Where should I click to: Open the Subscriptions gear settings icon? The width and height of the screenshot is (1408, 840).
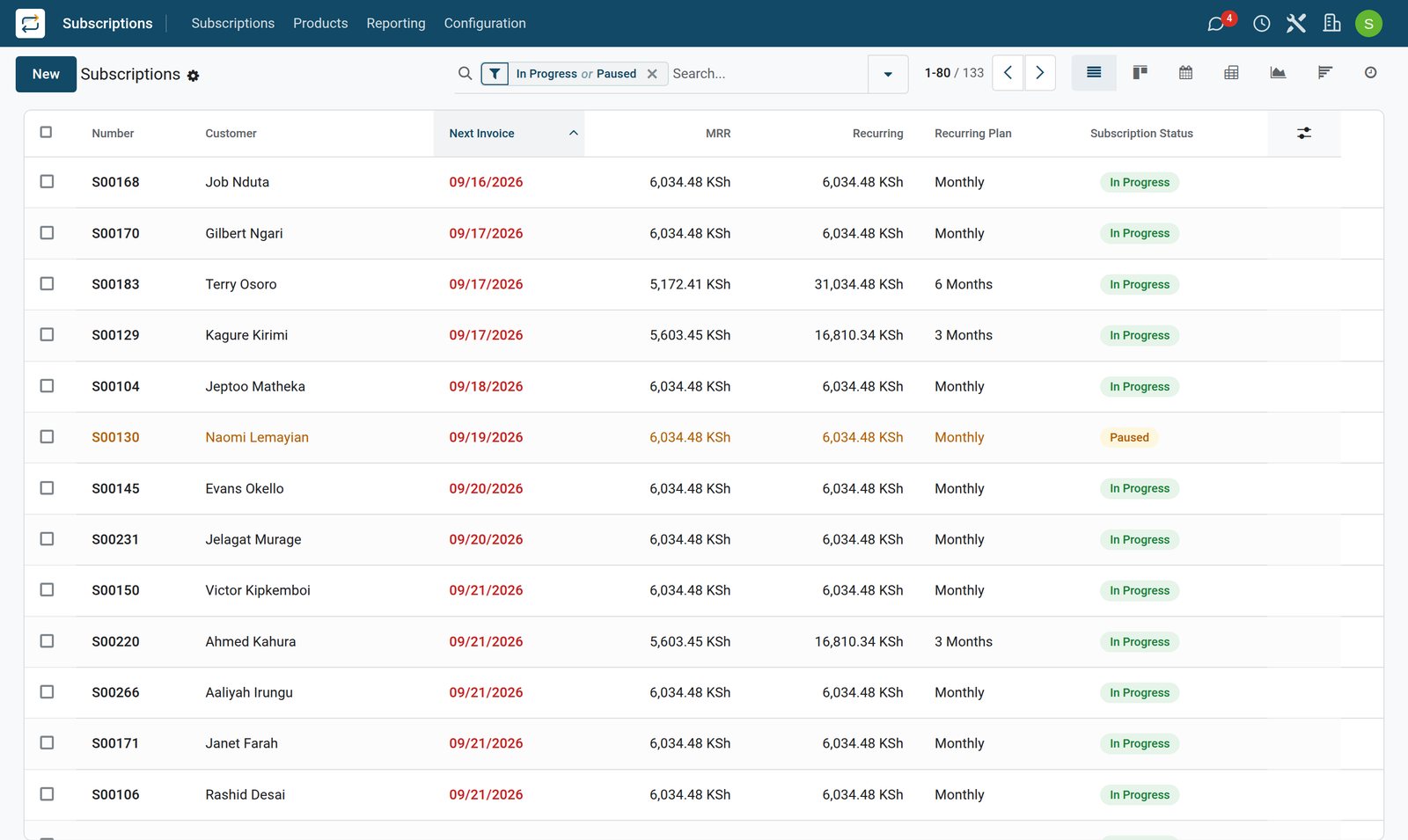click(x=194, y=76)
